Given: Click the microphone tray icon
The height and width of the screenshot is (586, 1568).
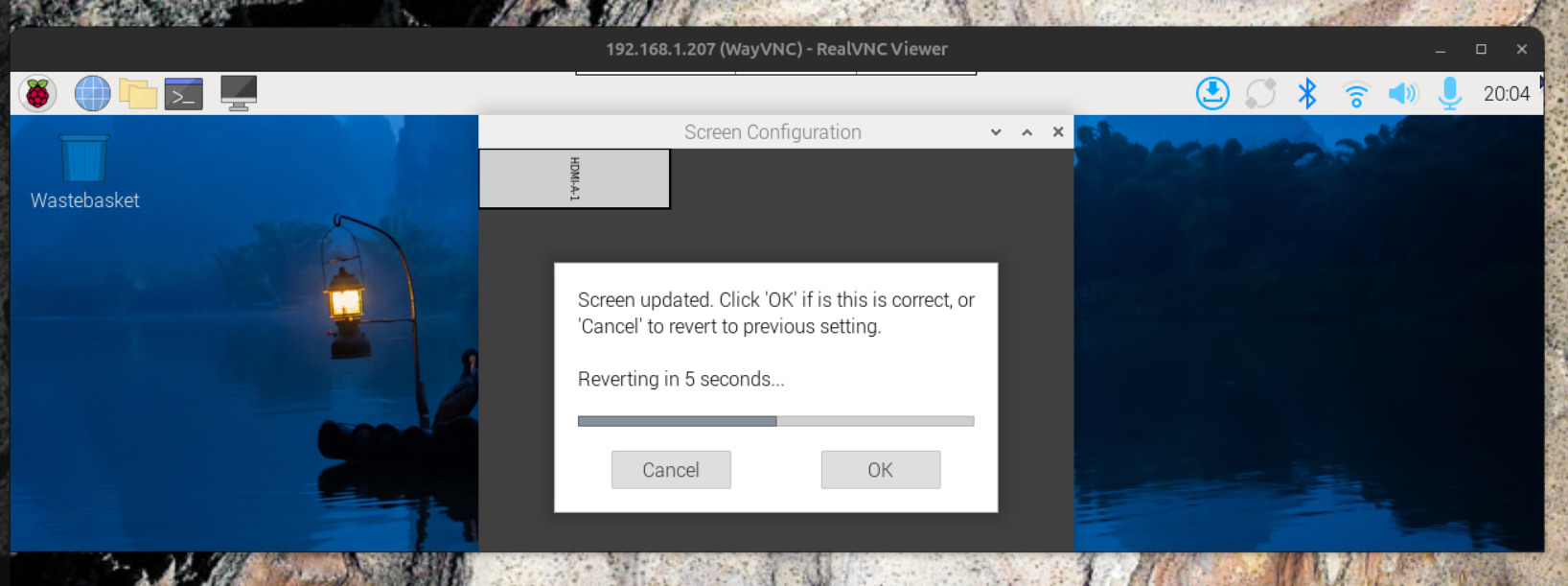Looking at the screenshot, I should [x=1449, y=94].
